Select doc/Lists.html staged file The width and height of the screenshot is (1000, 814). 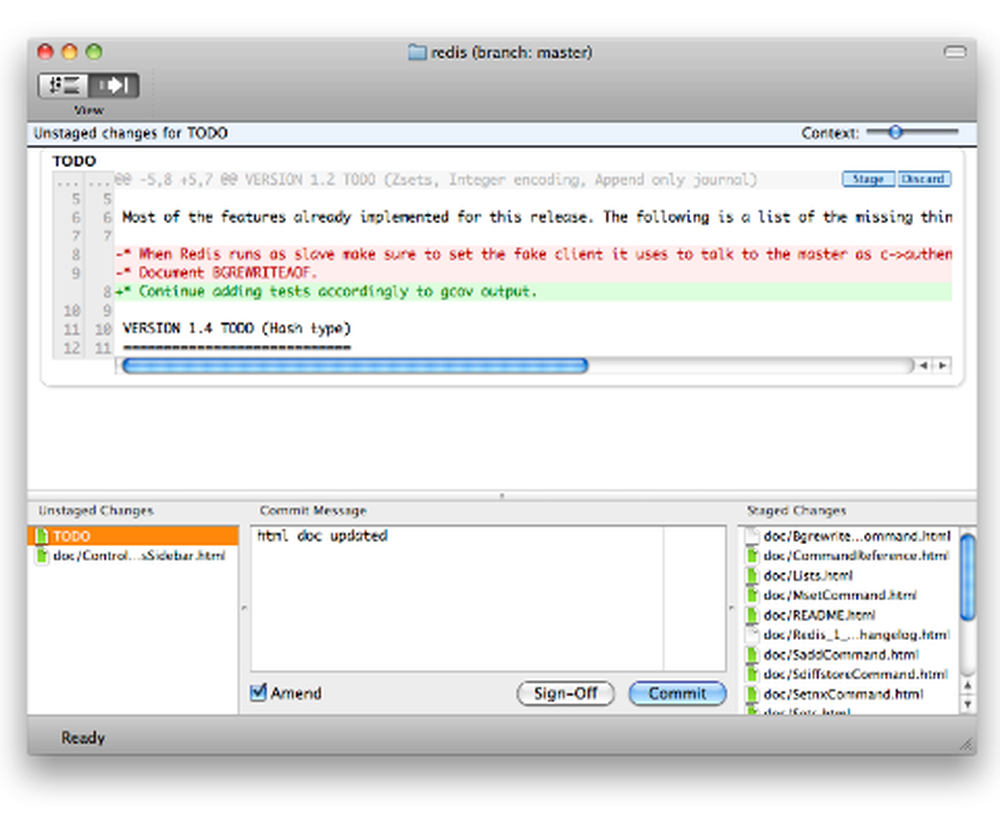click(x=849, y=575)
